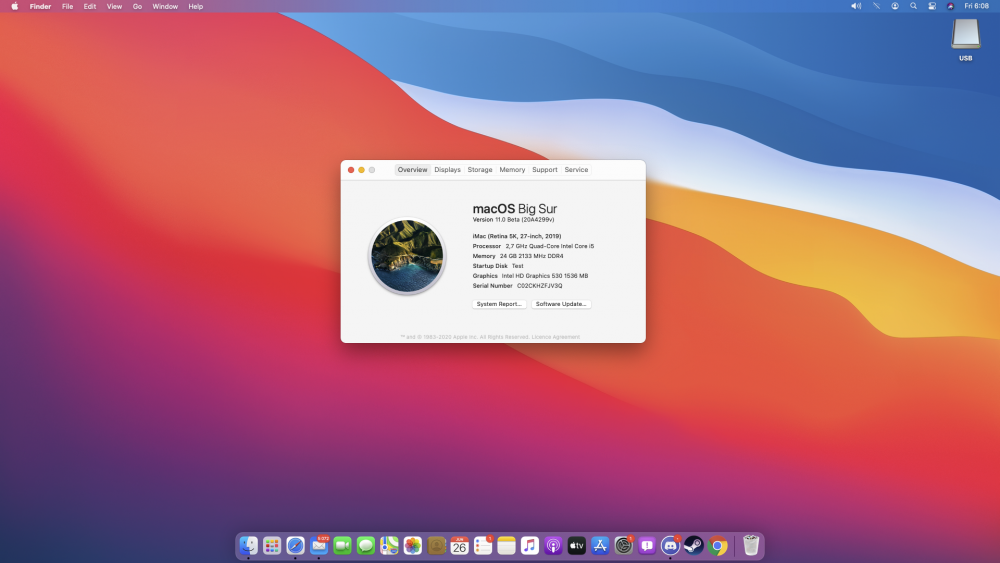Viewport: 1000px width, 563px height.
Task: Open App Store from Dock
Action: point(600,546)
